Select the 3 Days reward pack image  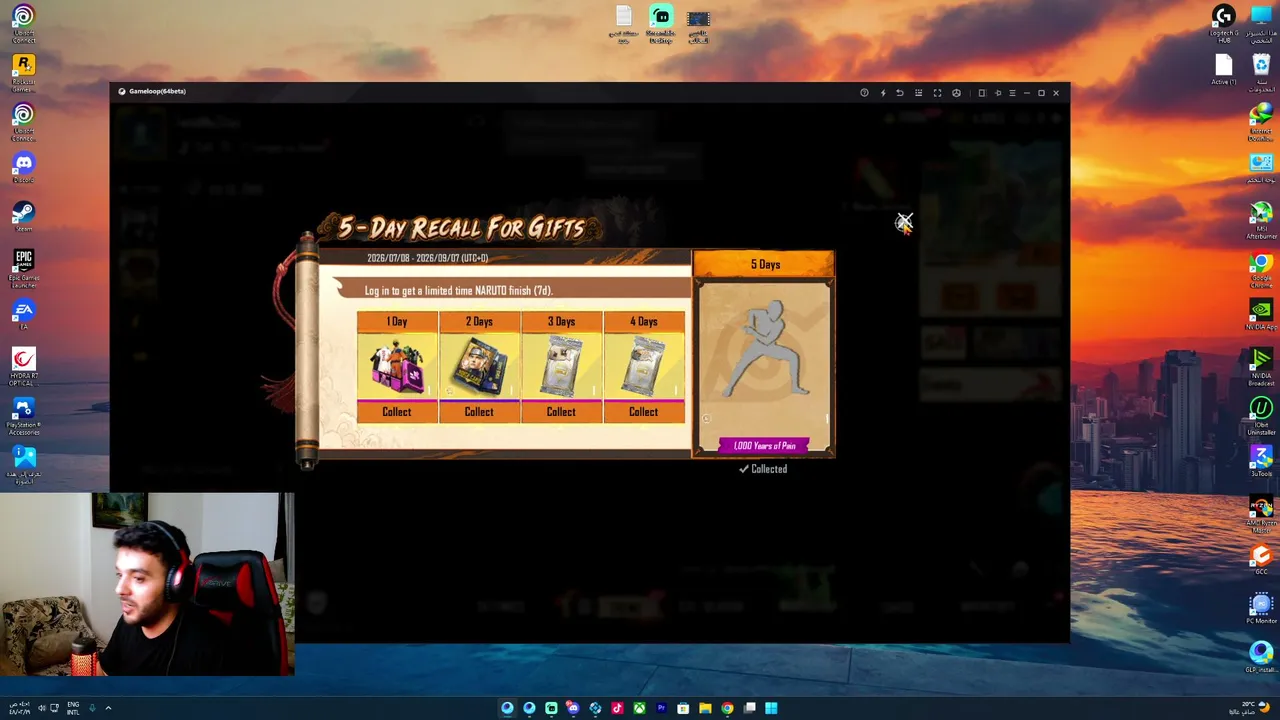[561, 366]
